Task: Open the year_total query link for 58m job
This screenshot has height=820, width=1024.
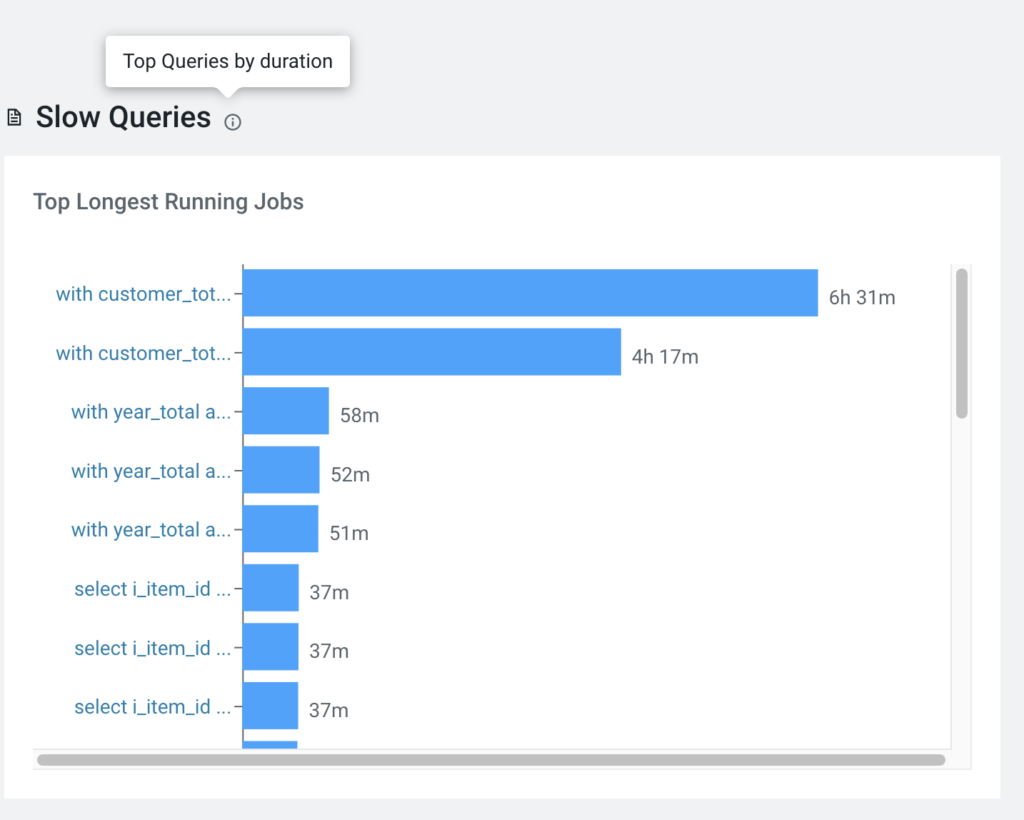Action: (x=151, y=412)
